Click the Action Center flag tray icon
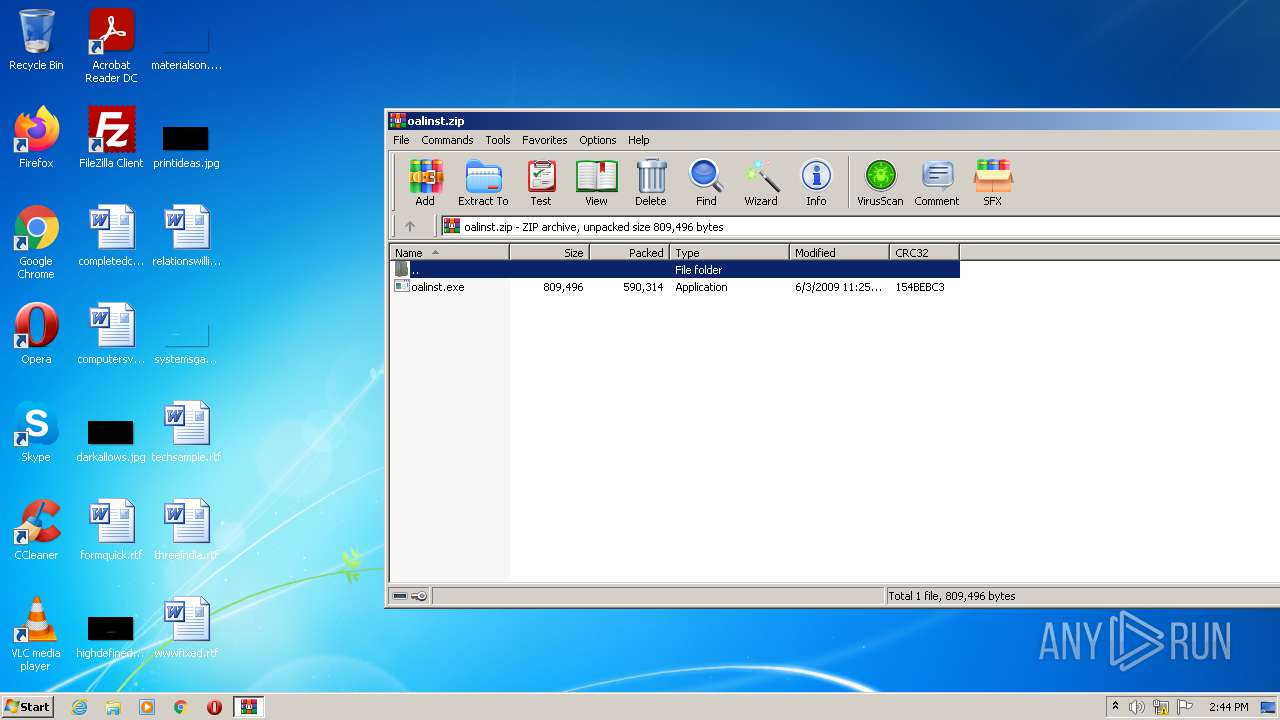The image size is (1280, 720). 1185,707
